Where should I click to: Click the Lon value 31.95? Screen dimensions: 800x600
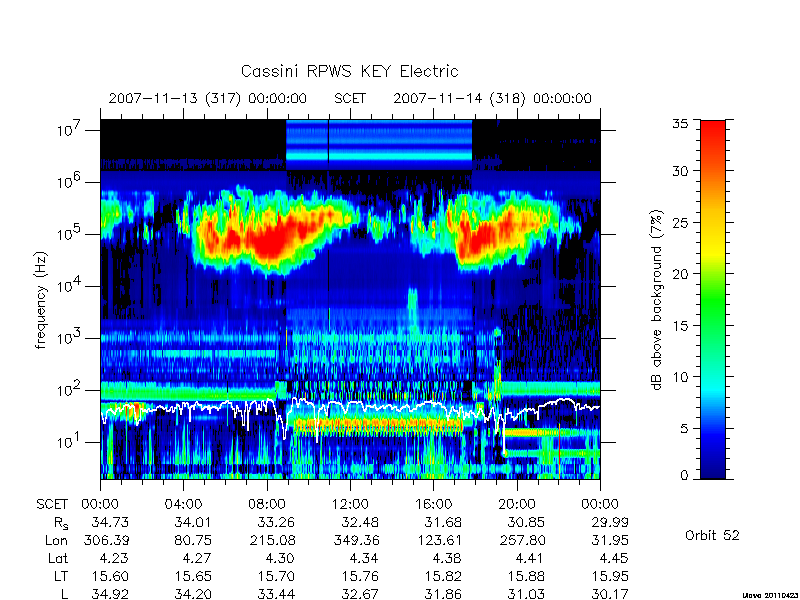click(x=609, y=540)
